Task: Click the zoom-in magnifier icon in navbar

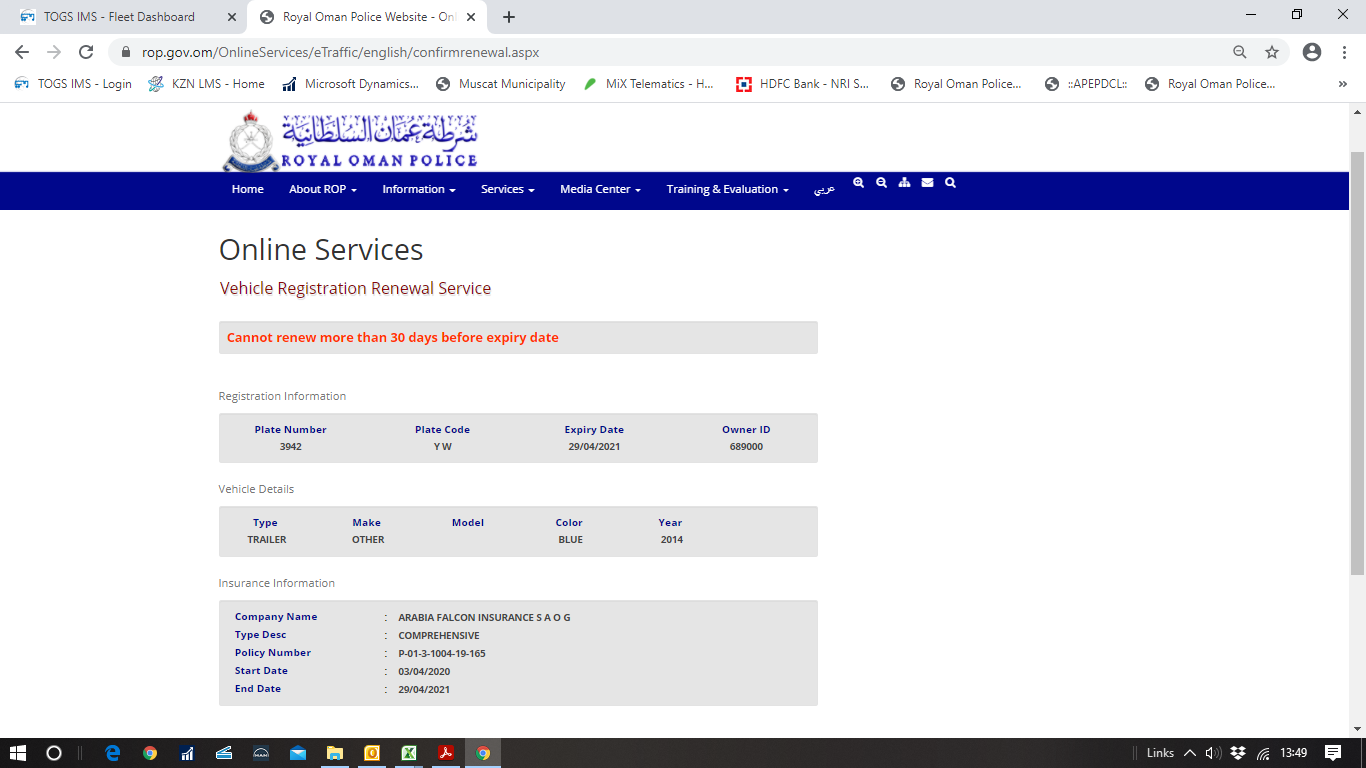Action: click(858, 183)
